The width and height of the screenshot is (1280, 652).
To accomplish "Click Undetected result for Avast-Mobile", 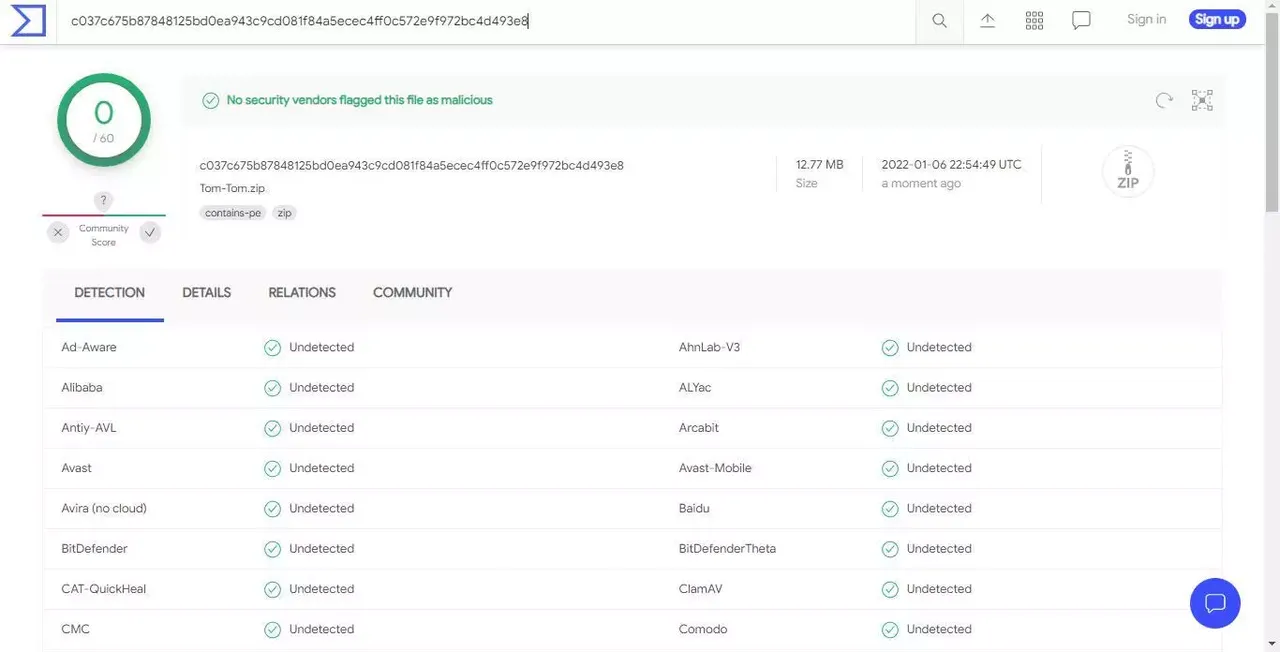I will click(x=939, y=468).
